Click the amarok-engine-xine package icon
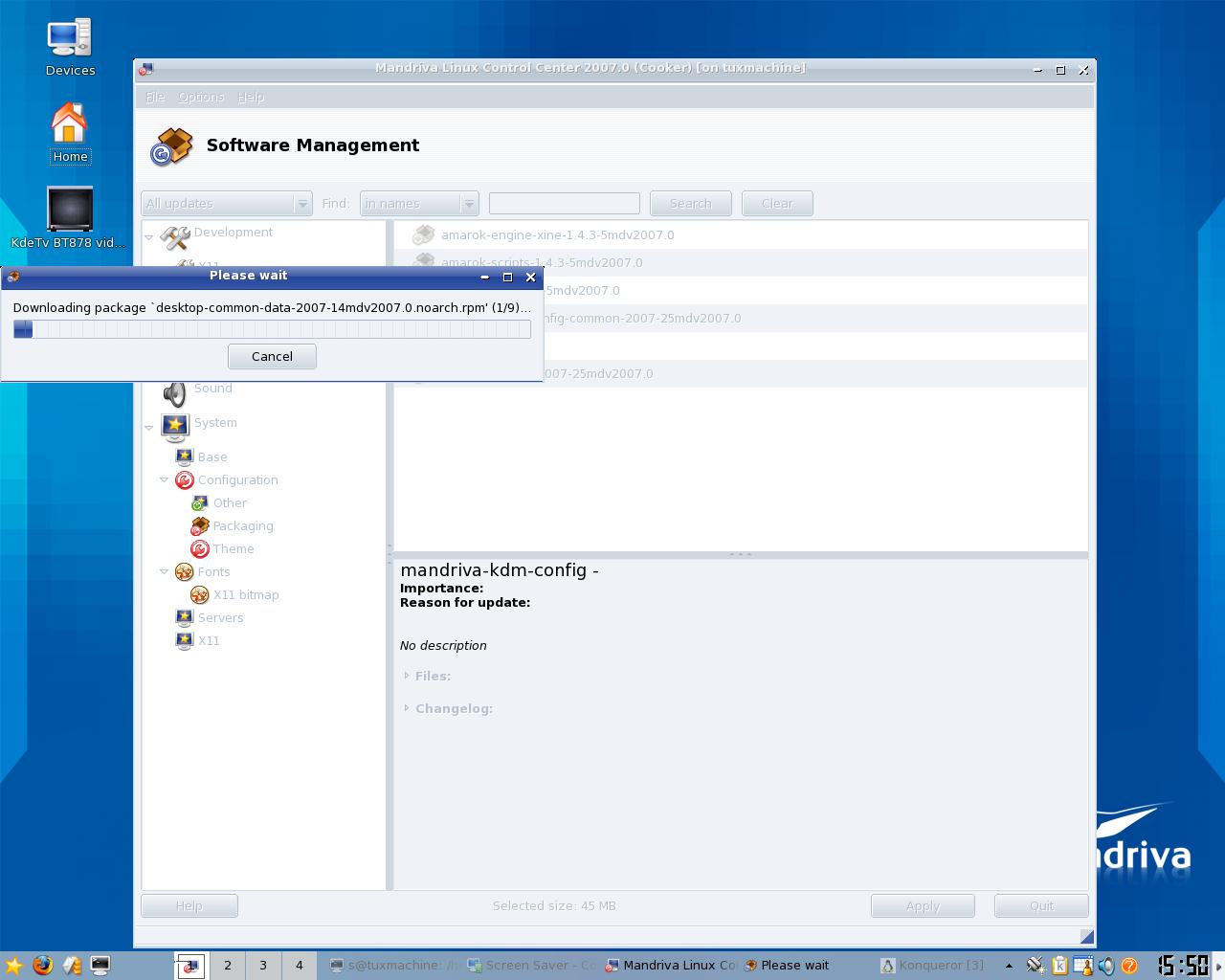This screenshot has height=980, width=1225. click(x=423, y=234)
